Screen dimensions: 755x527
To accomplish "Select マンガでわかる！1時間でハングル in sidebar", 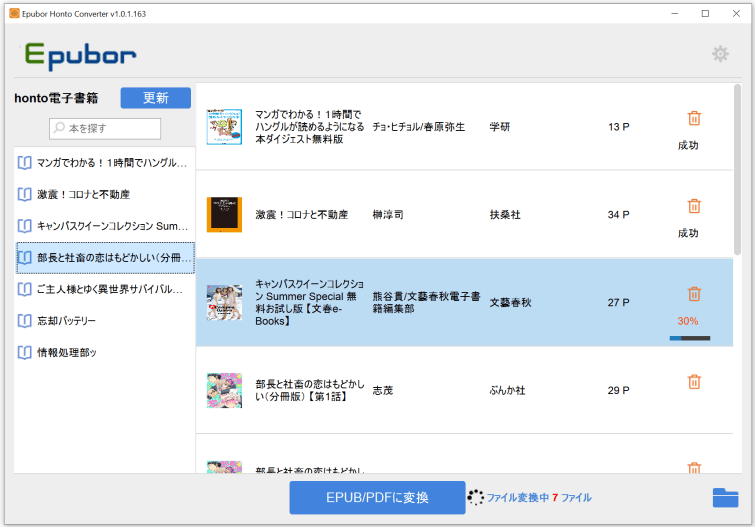I will pos(105,163).
